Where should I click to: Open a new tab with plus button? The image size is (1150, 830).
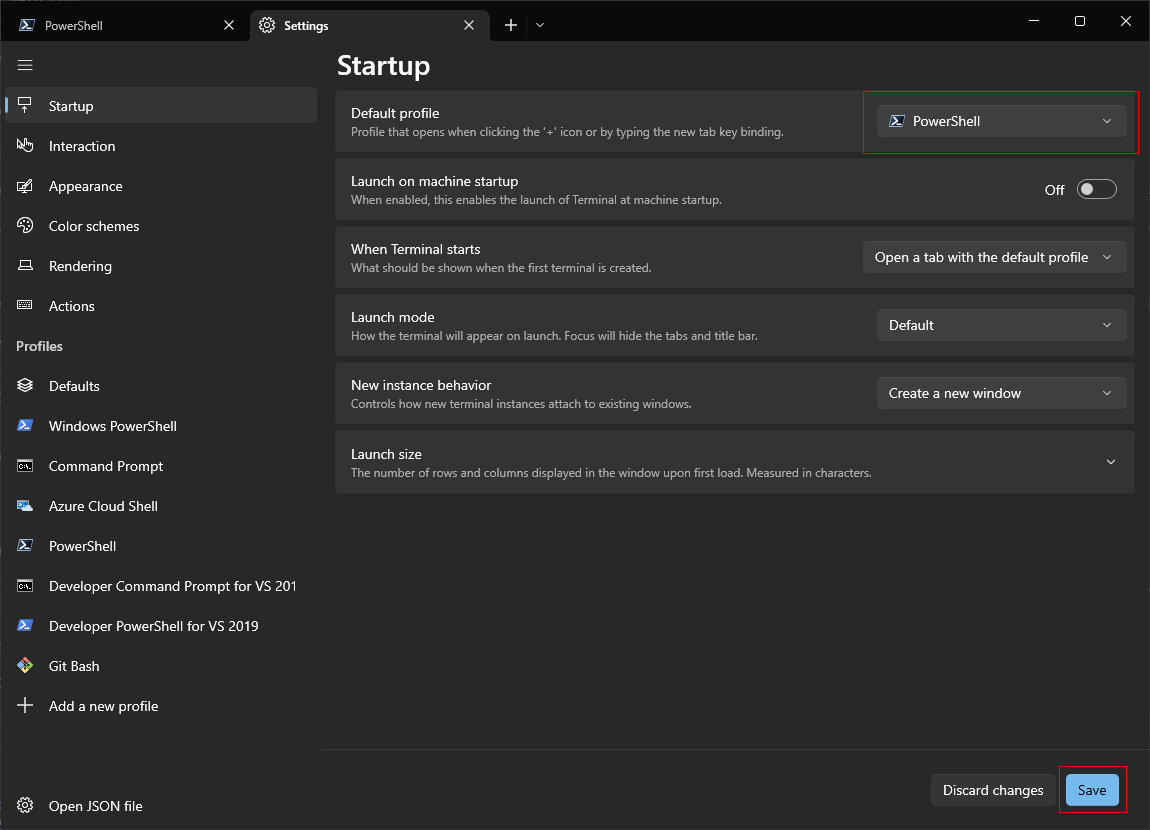pyautogui.click(x=510, y=25)
